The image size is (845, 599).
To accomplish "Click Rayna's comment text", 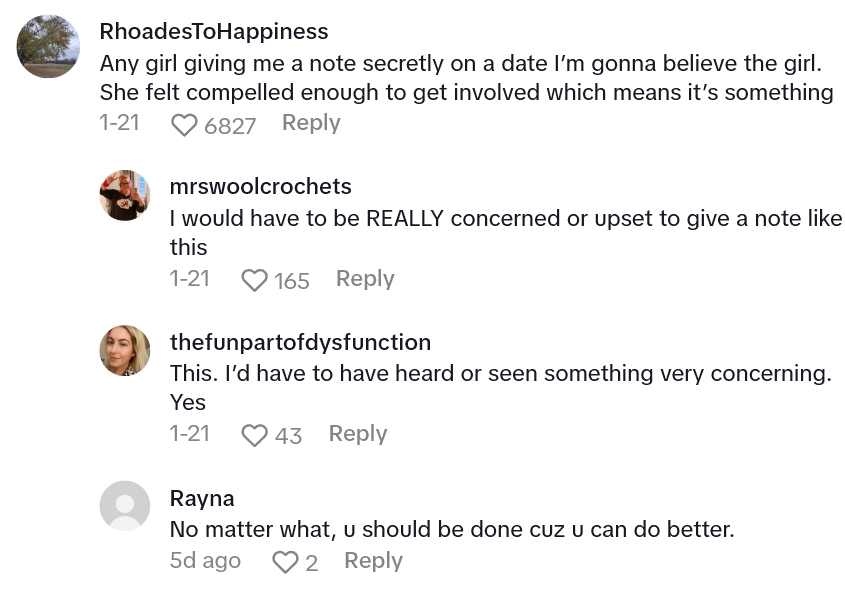I will coord(452,529).
